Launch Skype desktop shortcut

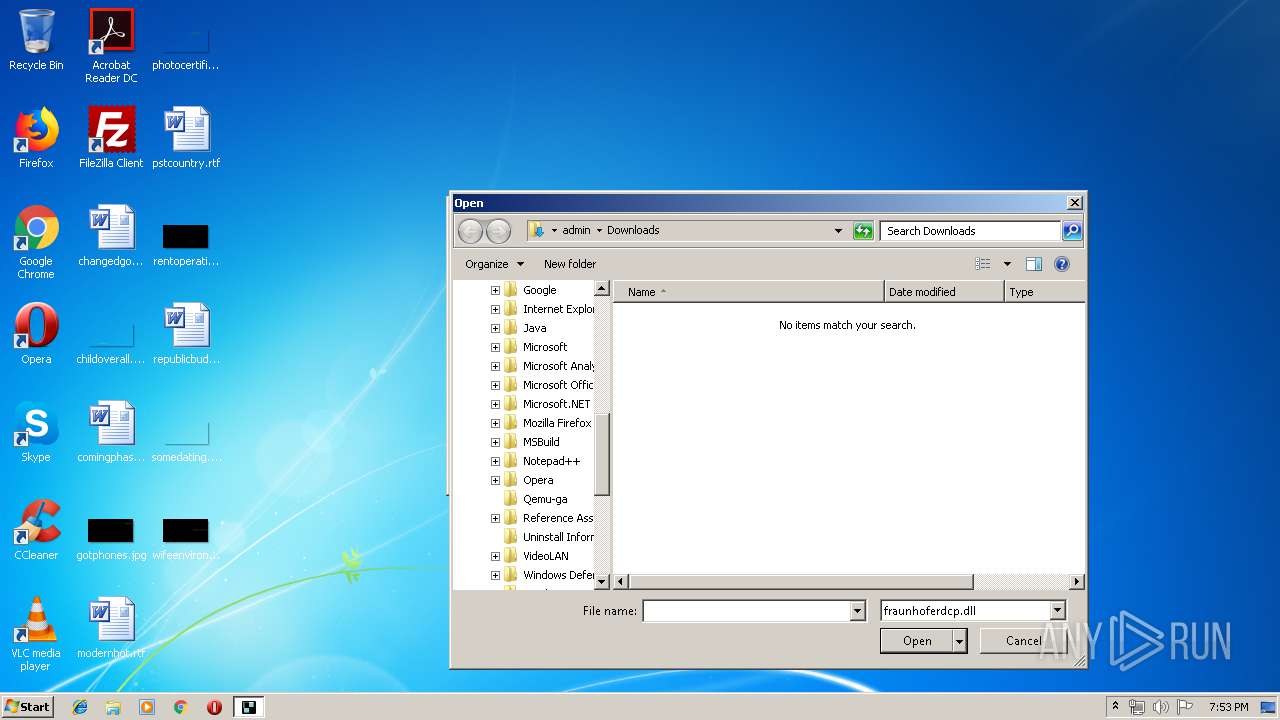tap(36, 432)
